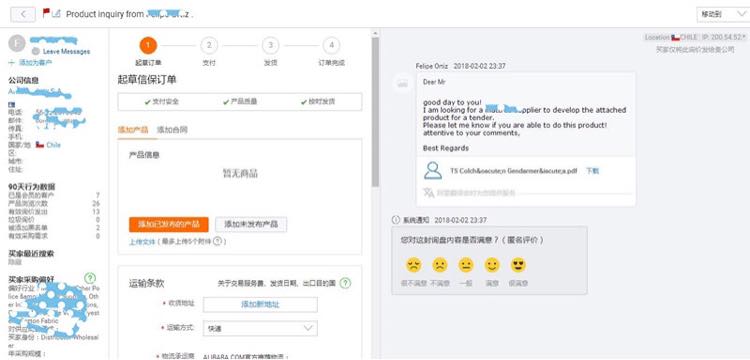Image resolution: width=750 pixels, height=360 pixels.
Task: Click 支付安全 checkmark item
Action: point(162,102)
